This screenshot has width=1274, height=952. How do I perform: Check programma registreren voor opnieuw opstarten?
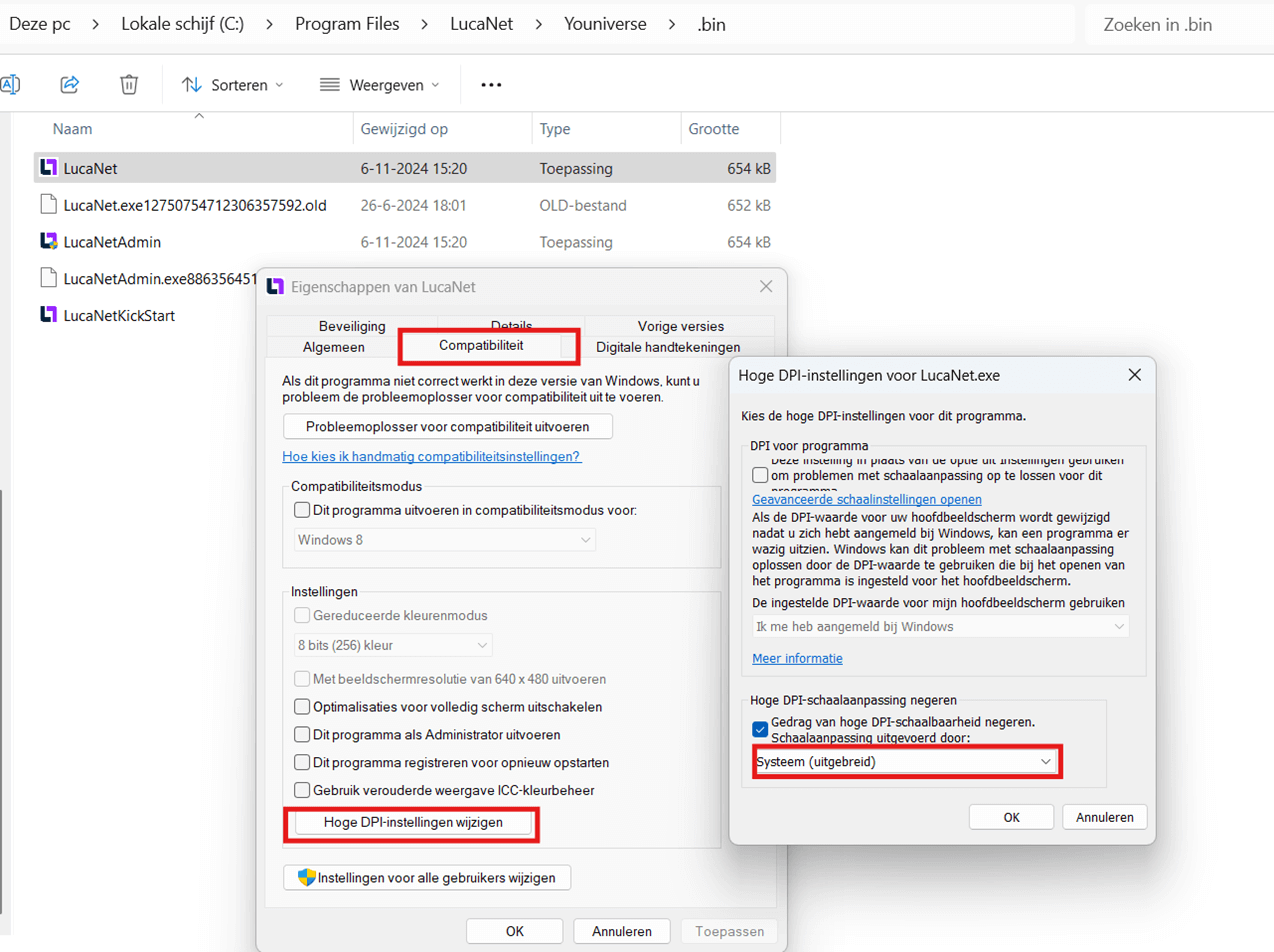pyautogui.click(x=302, y=763)
